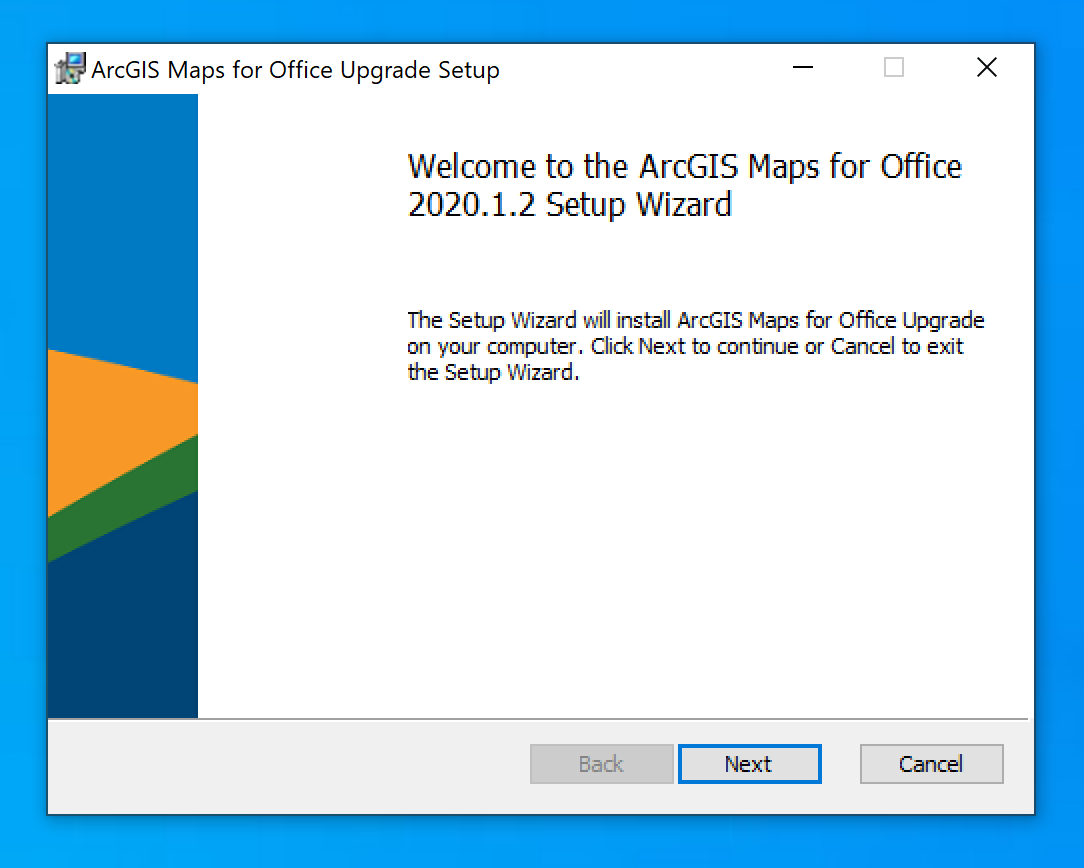Click the "Welcome to the ArcGIS Maps" heading line
Screen dimensions: 1084x868
684,166
